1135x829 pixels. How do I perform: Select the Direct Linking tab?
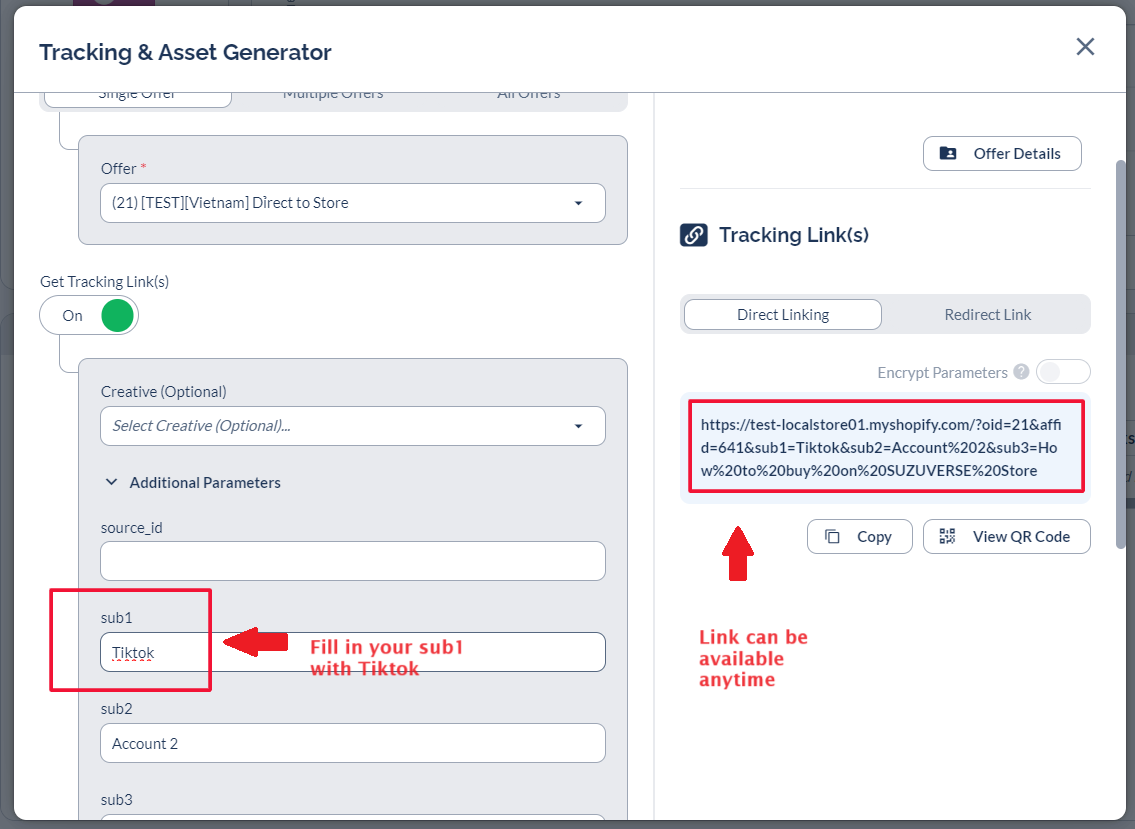[783, 315]
